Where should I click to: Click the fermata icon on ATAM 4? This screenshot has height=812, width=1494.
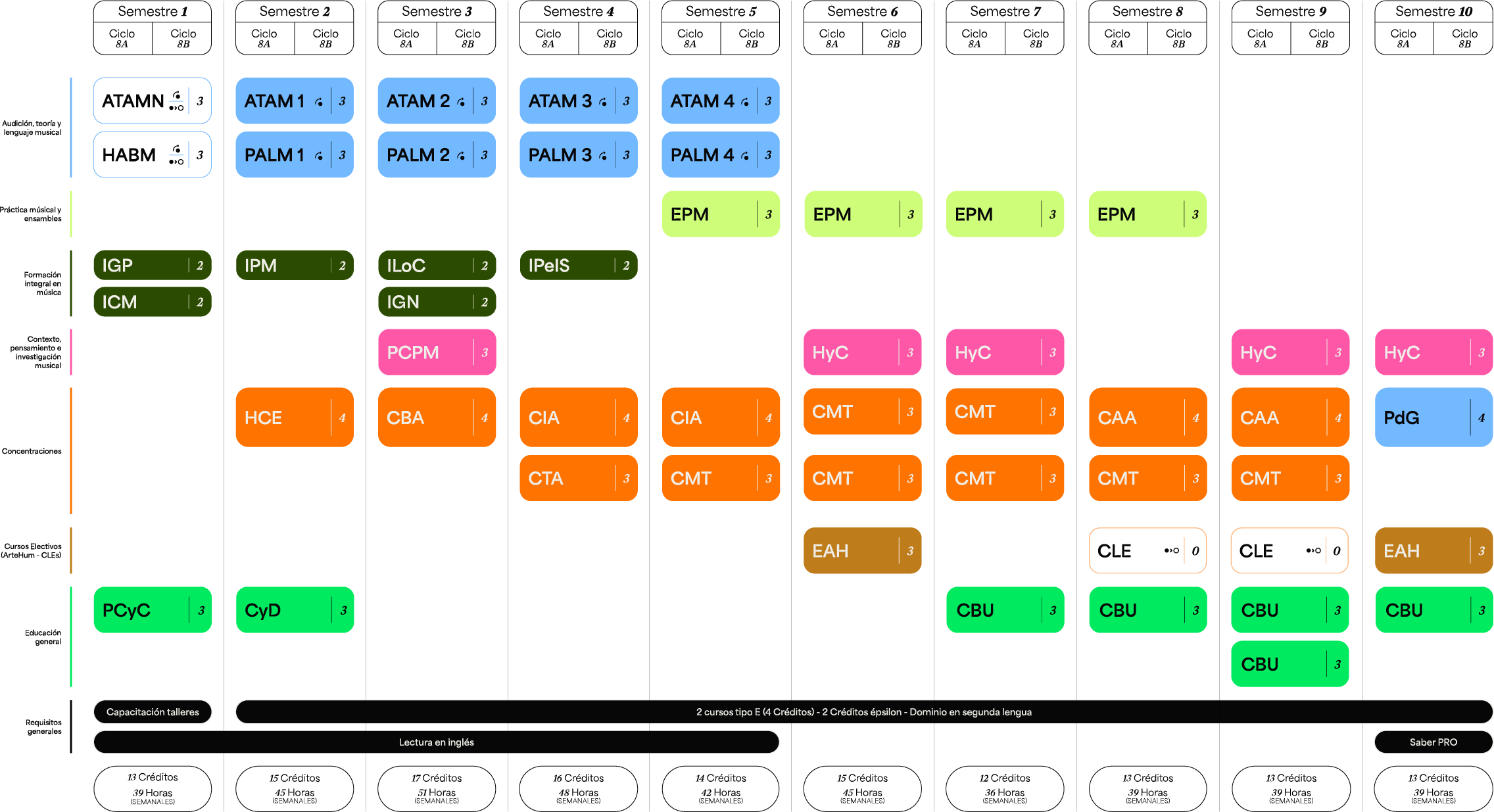point(745,102)
